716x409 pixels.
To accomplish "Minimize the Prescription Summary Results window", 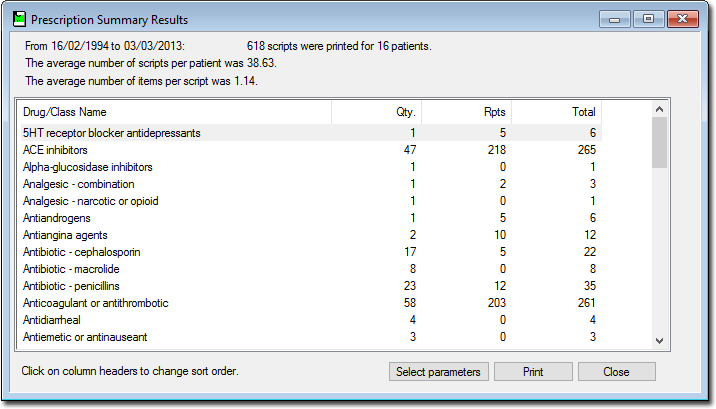I will pos(615,19).
